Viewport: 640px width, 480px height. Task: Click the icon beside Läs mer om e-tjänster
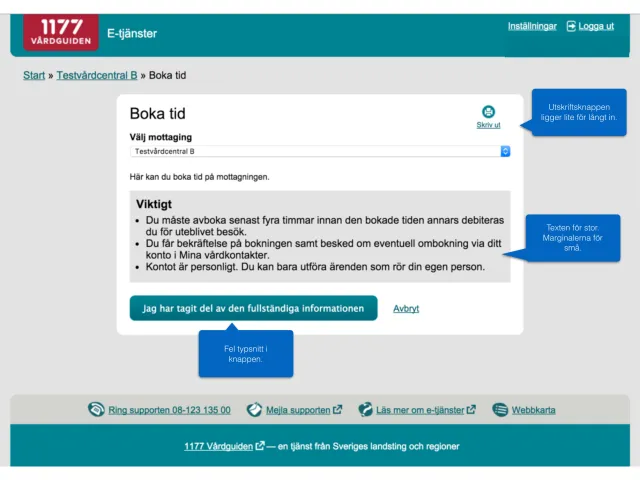365,409
